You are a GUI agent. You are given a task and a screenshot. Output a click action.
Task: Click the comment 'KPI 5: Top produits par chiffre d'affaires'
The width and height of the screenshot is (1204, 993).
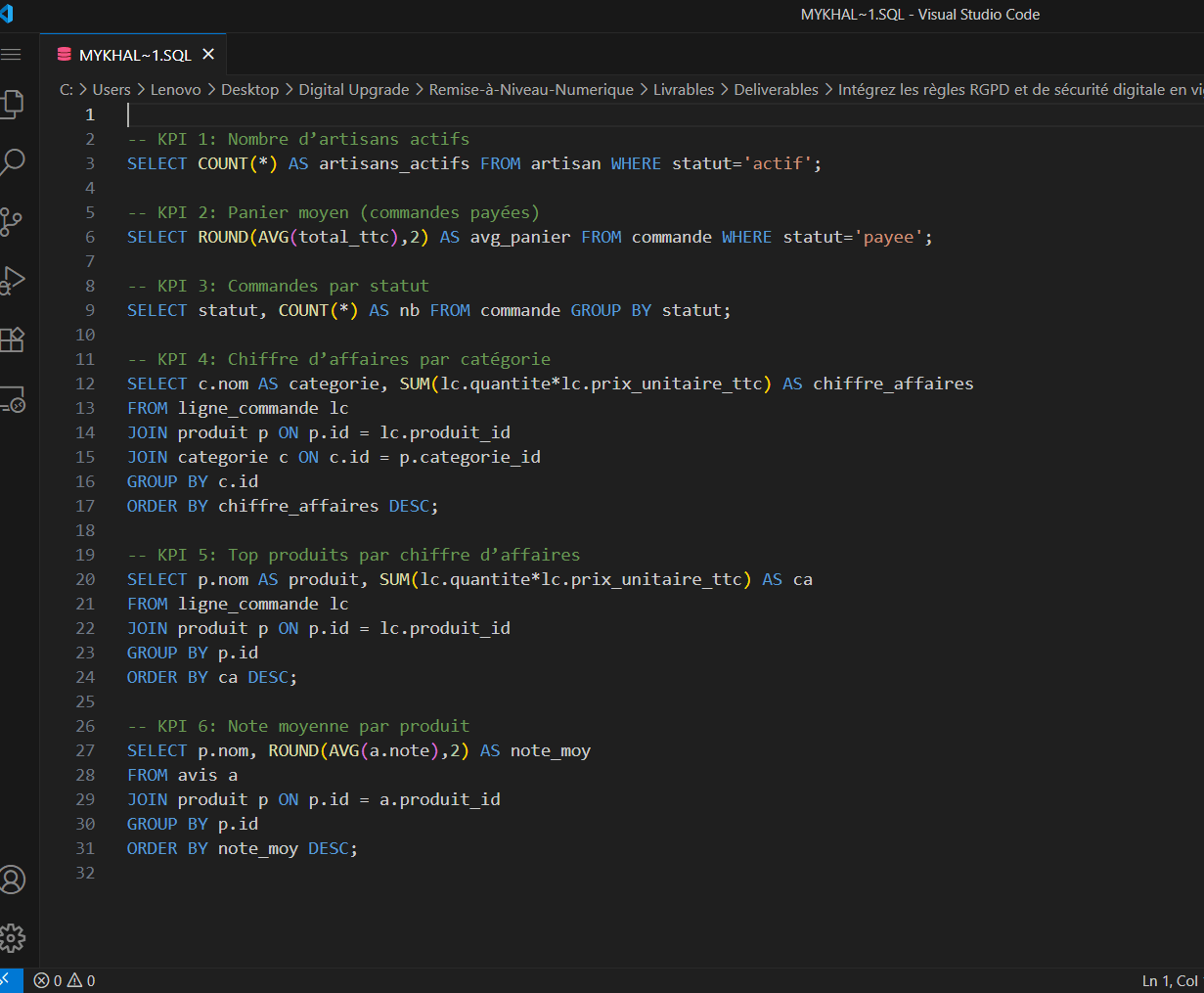click(x=354, y=555)
